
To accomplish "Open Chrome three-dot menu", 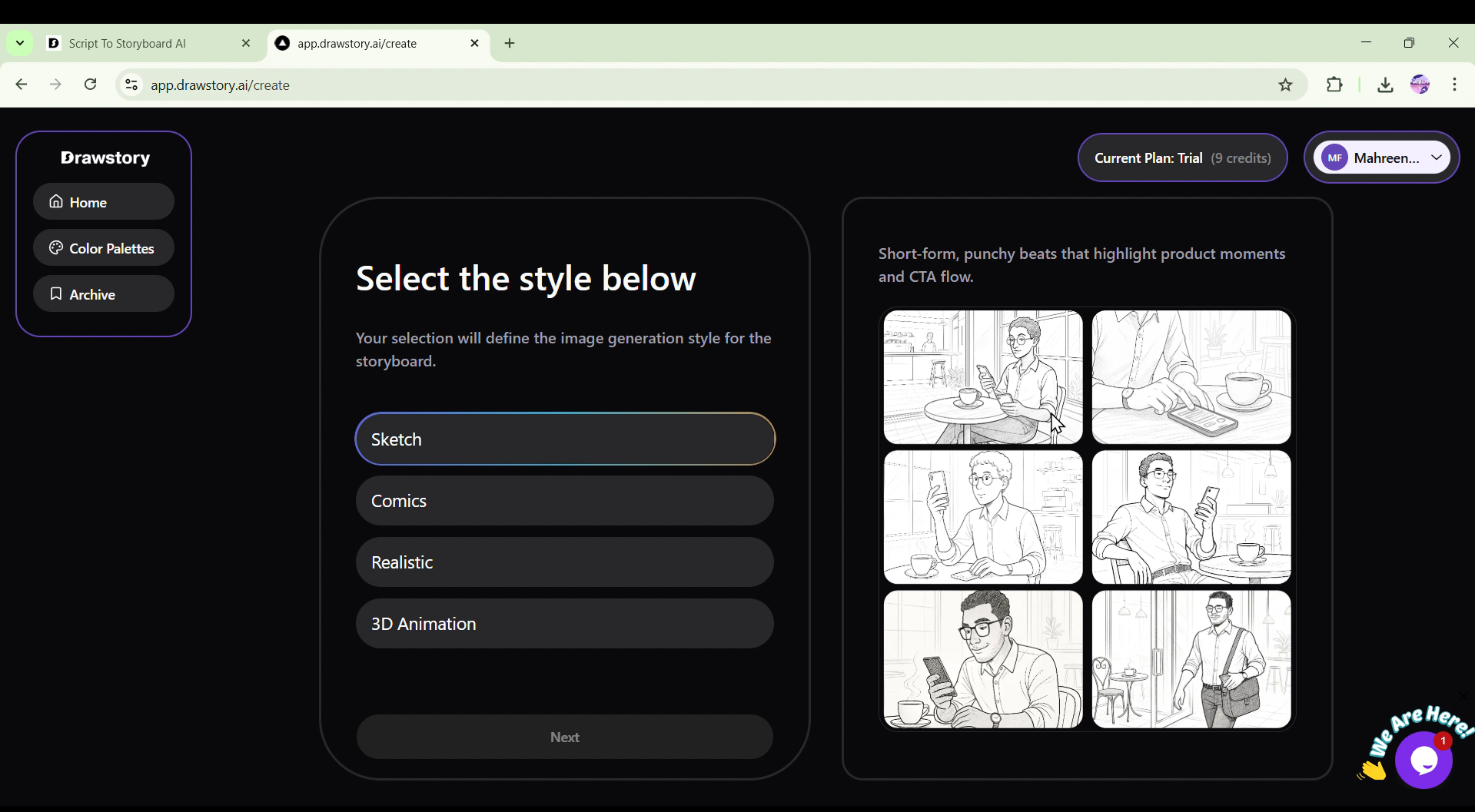I will [x=1454, y=85].
